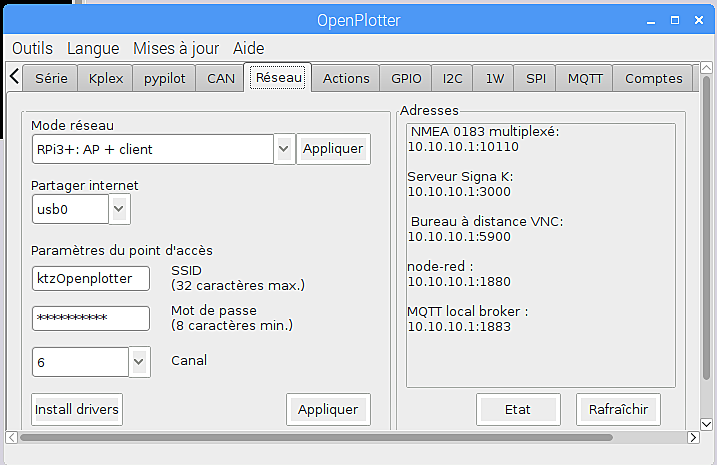Close the OpenPlotter window
Viewport: 717px width, 465px height.
coord(699,20)
